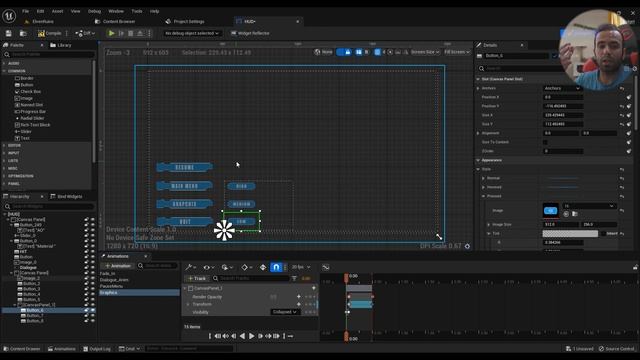
Task: Expand the Input palette category
Action: pyautogui.click(x=4, y=153)
